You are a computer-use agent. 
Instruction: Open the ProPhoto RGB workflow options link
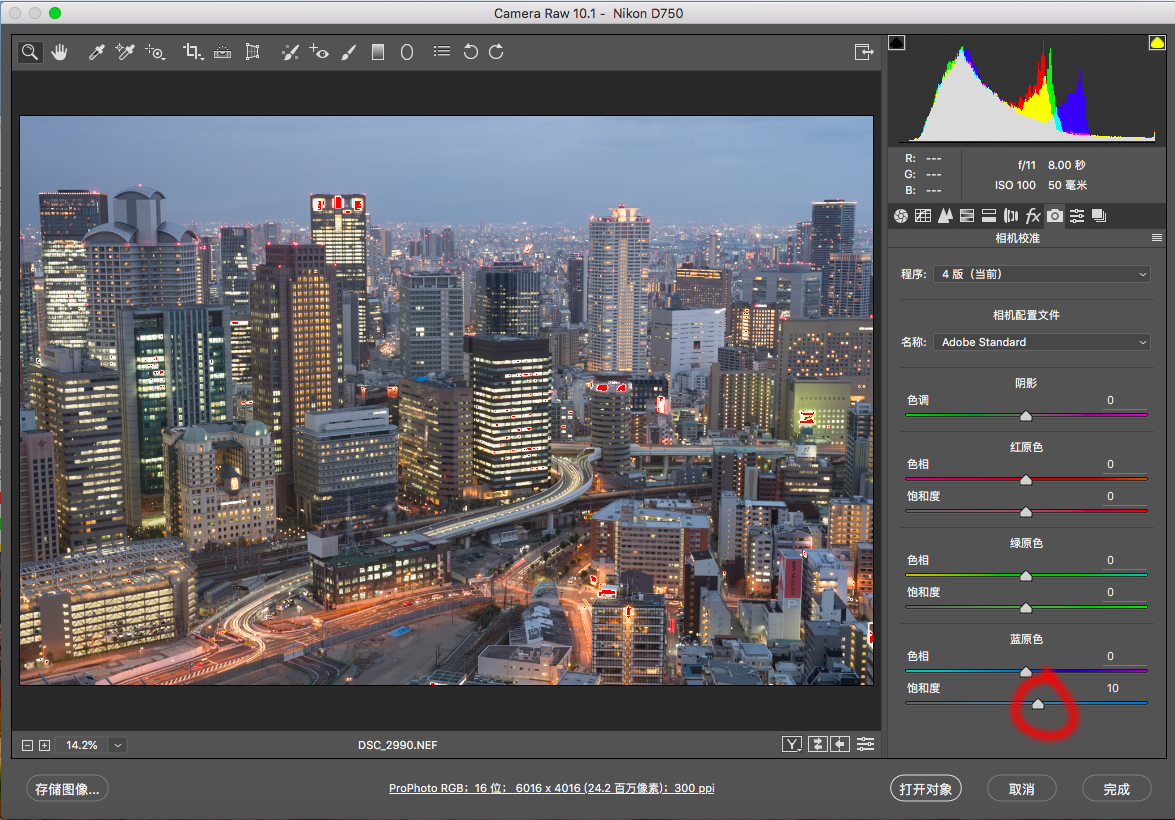(551, 789)
